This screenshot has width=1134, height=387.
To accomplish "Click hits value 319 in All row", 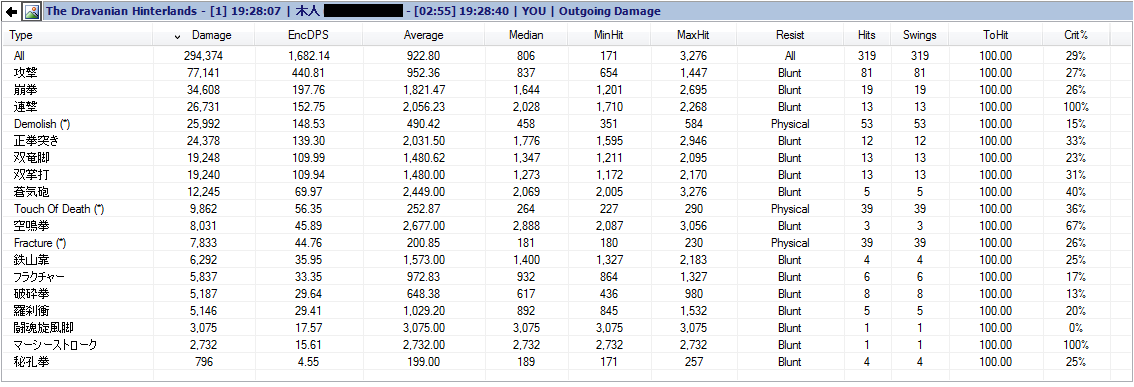I will 866,56.
